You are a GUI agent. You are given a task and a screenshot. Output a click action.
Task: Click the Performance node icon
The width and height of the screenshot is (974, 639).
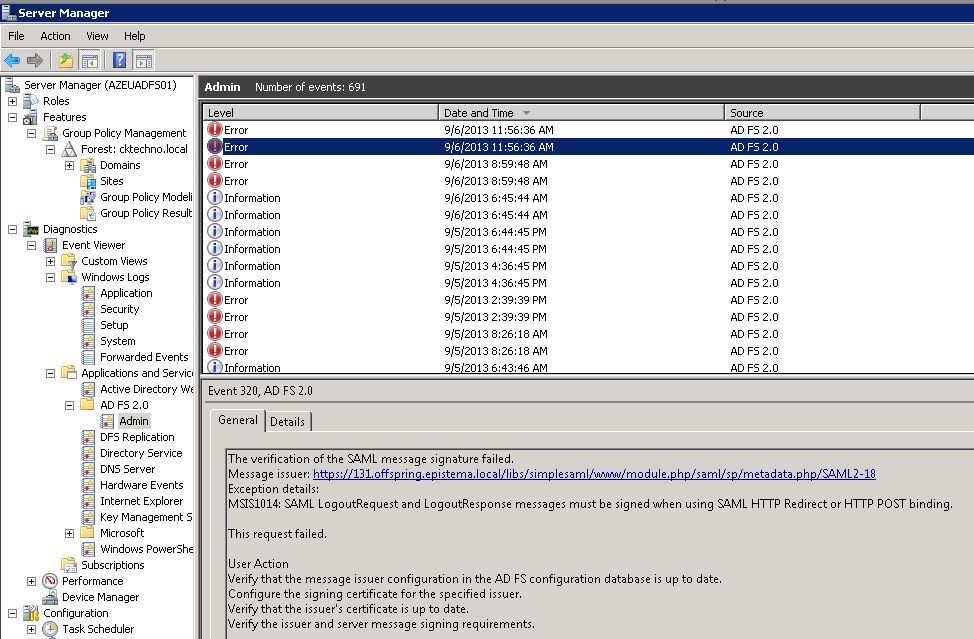pyautogui.click(x=50, y=581)
